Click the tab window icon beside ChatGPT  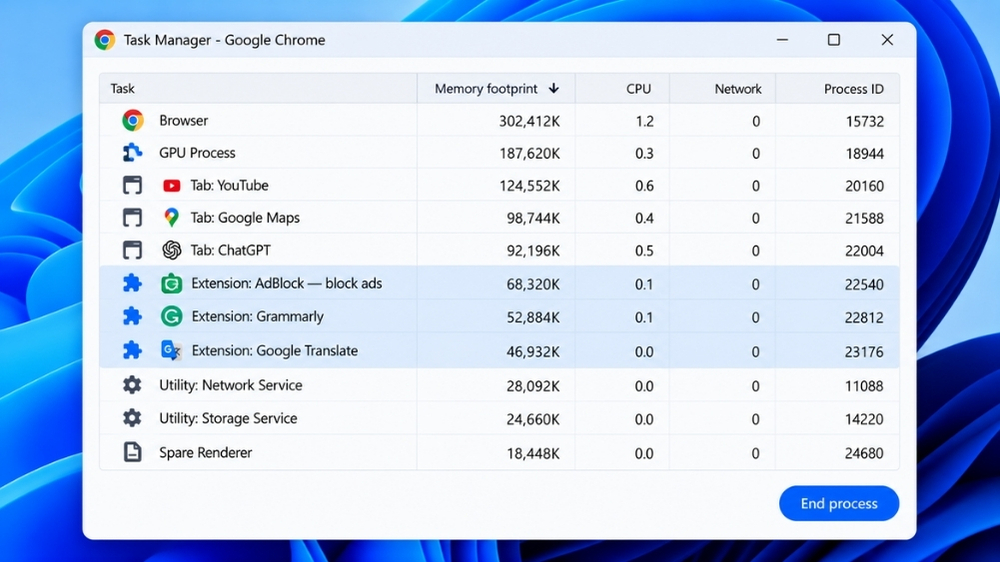tap(132, 250)
